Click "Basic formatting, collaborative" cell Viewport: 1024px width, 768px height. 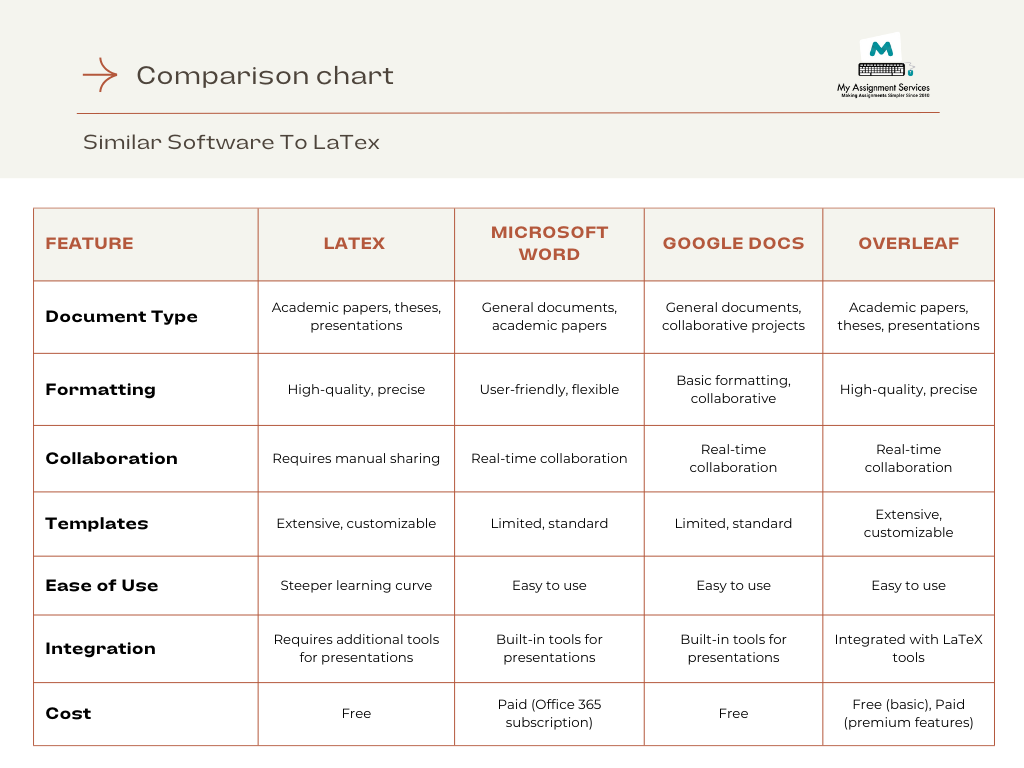(733, 390)
